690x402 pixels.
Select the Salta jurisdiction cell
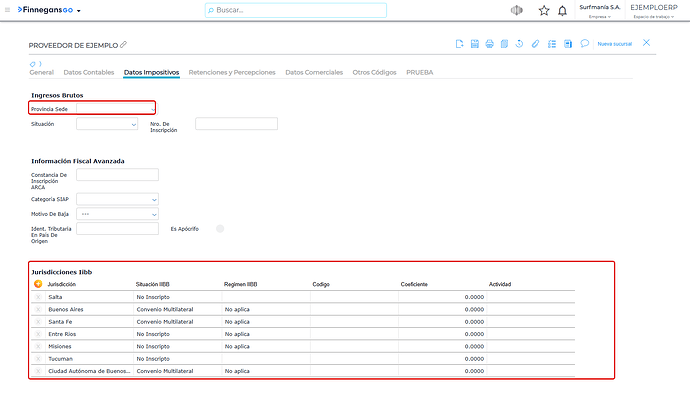(x=89, y=297)
